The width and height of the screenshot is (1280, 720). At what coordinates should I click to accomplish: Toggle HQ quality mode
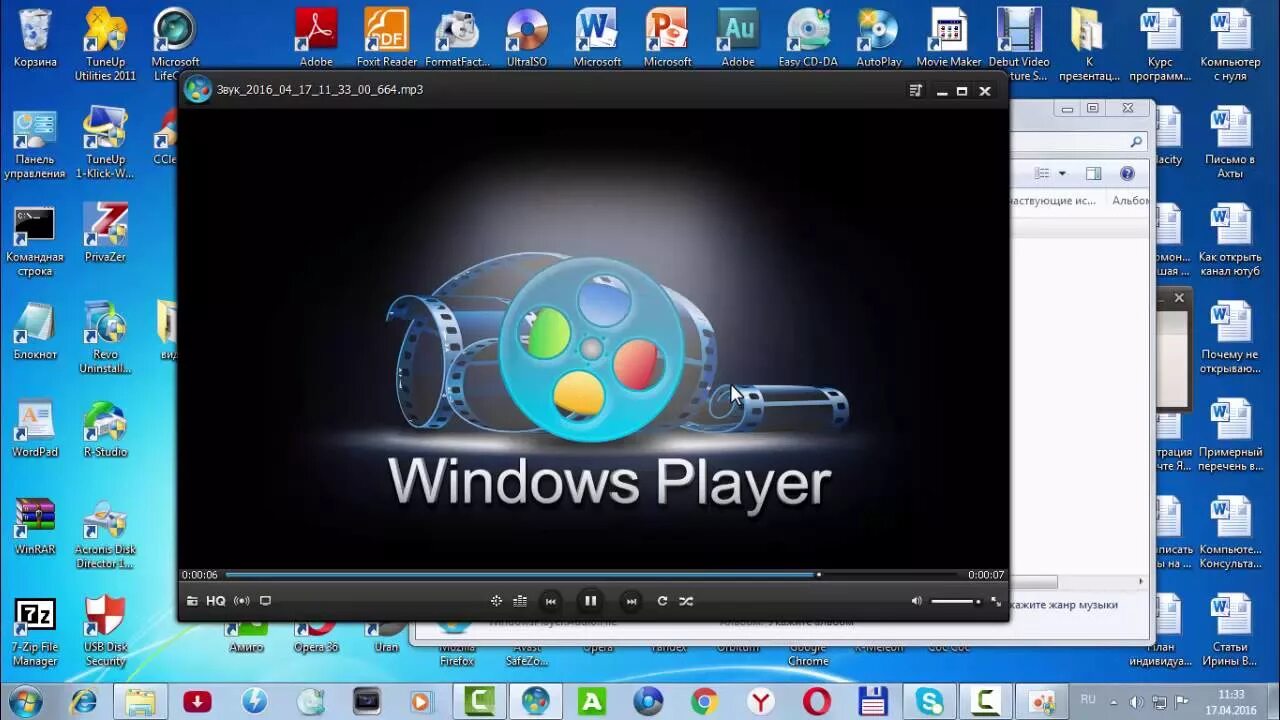tap(216, 601)
